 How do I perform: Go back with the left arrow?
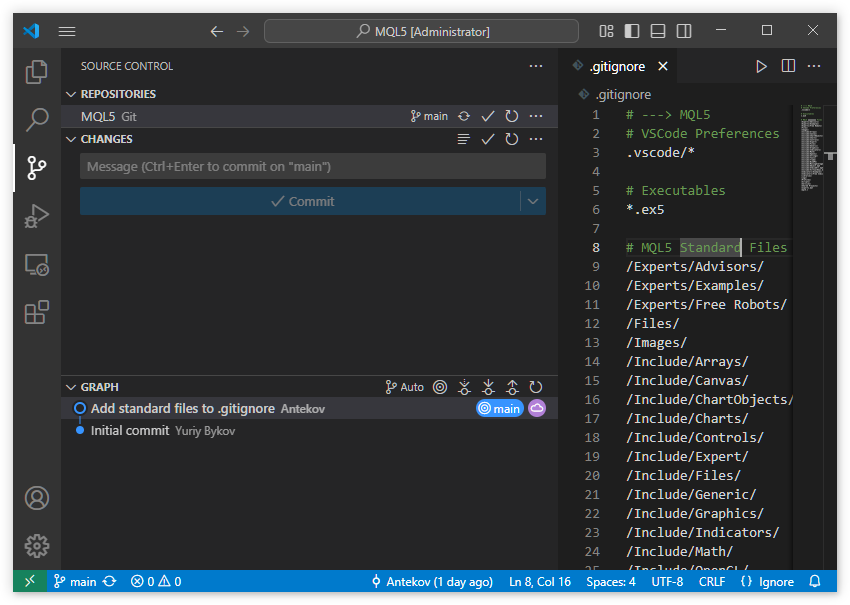[217, 31]
